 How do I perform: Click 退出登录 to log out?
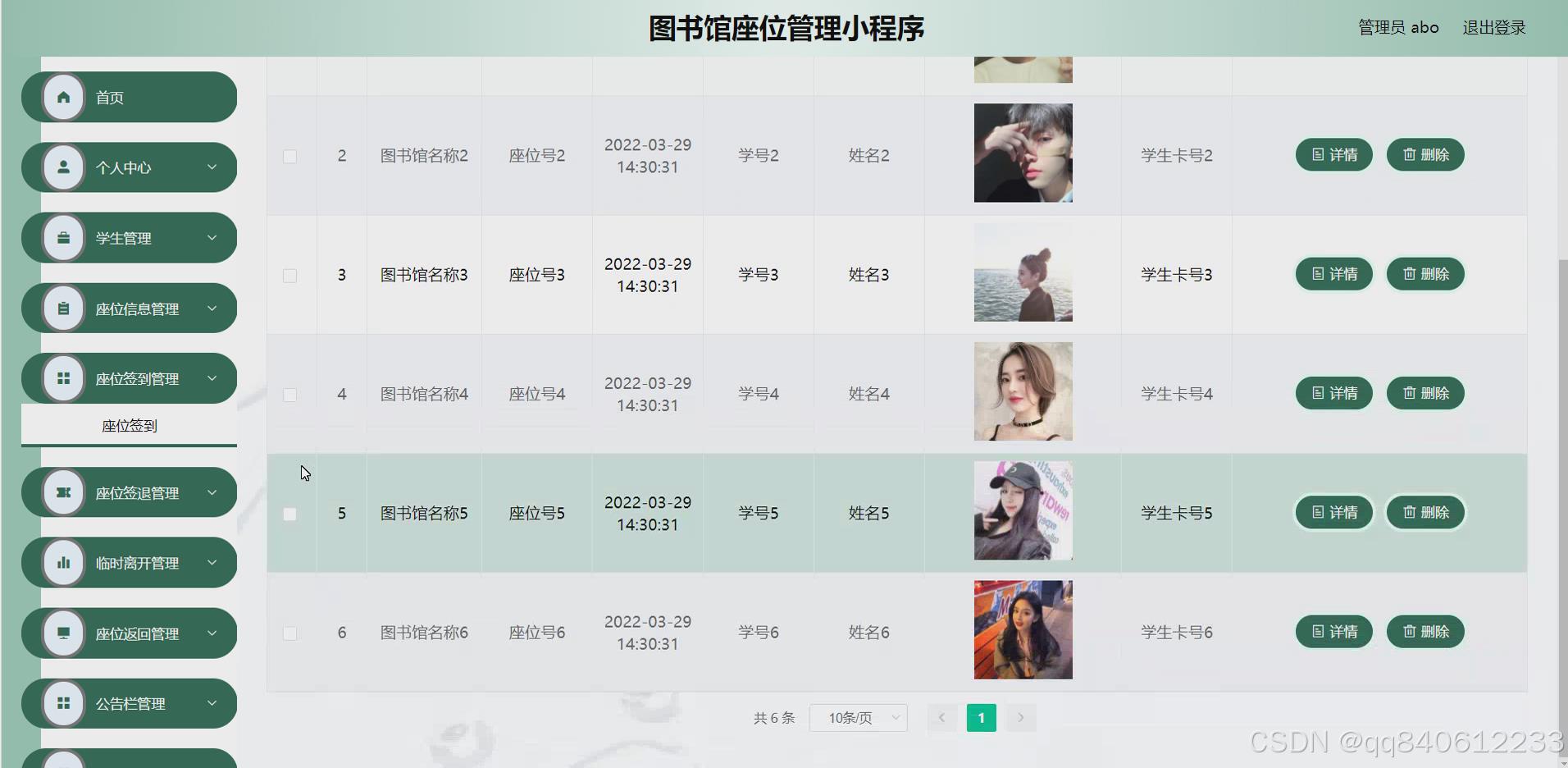pyautogui.click(x=1494, y=28)
